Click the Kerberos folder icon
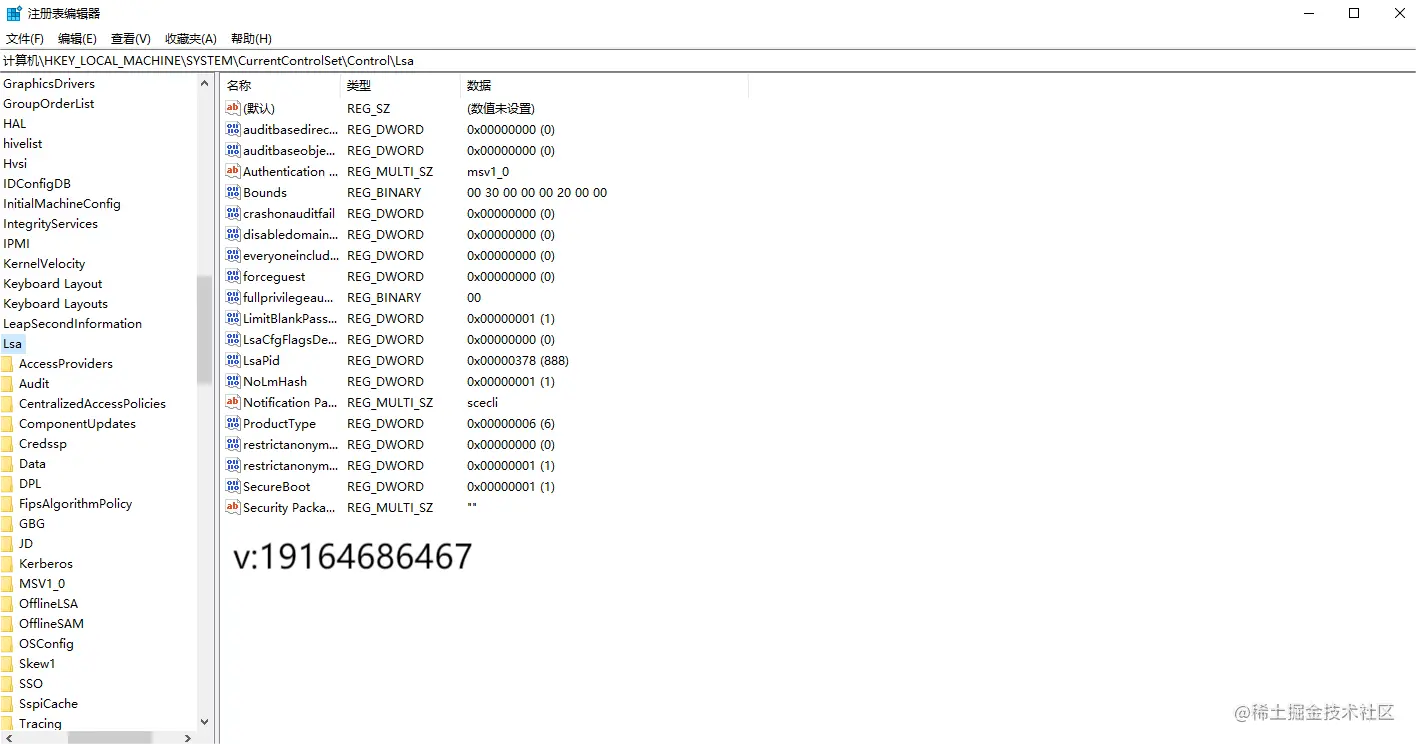The height and width of the screenshot is (744, 1416). [7, 564]
